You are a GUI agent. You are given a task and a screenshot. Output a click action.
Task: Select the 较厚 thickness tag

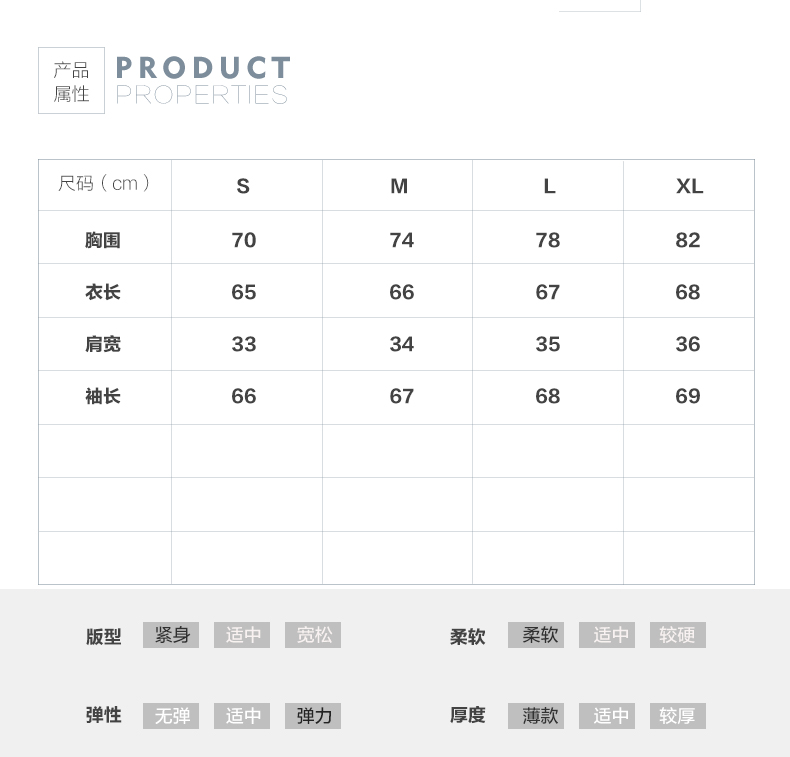(677, 716)
